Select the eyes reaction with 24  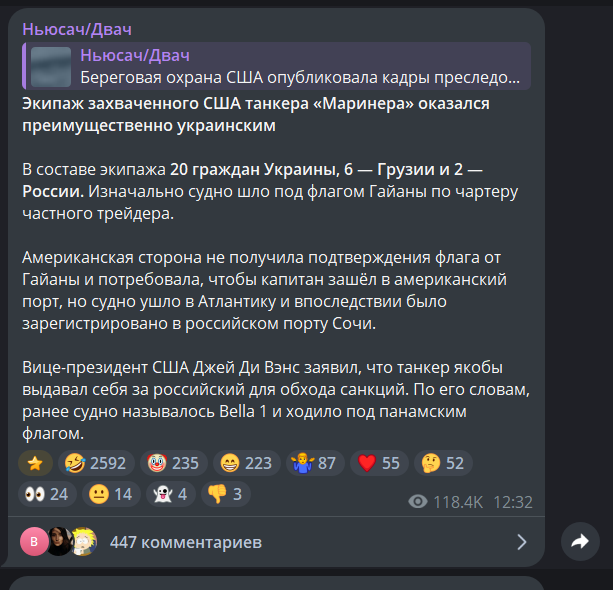(47, 494)
